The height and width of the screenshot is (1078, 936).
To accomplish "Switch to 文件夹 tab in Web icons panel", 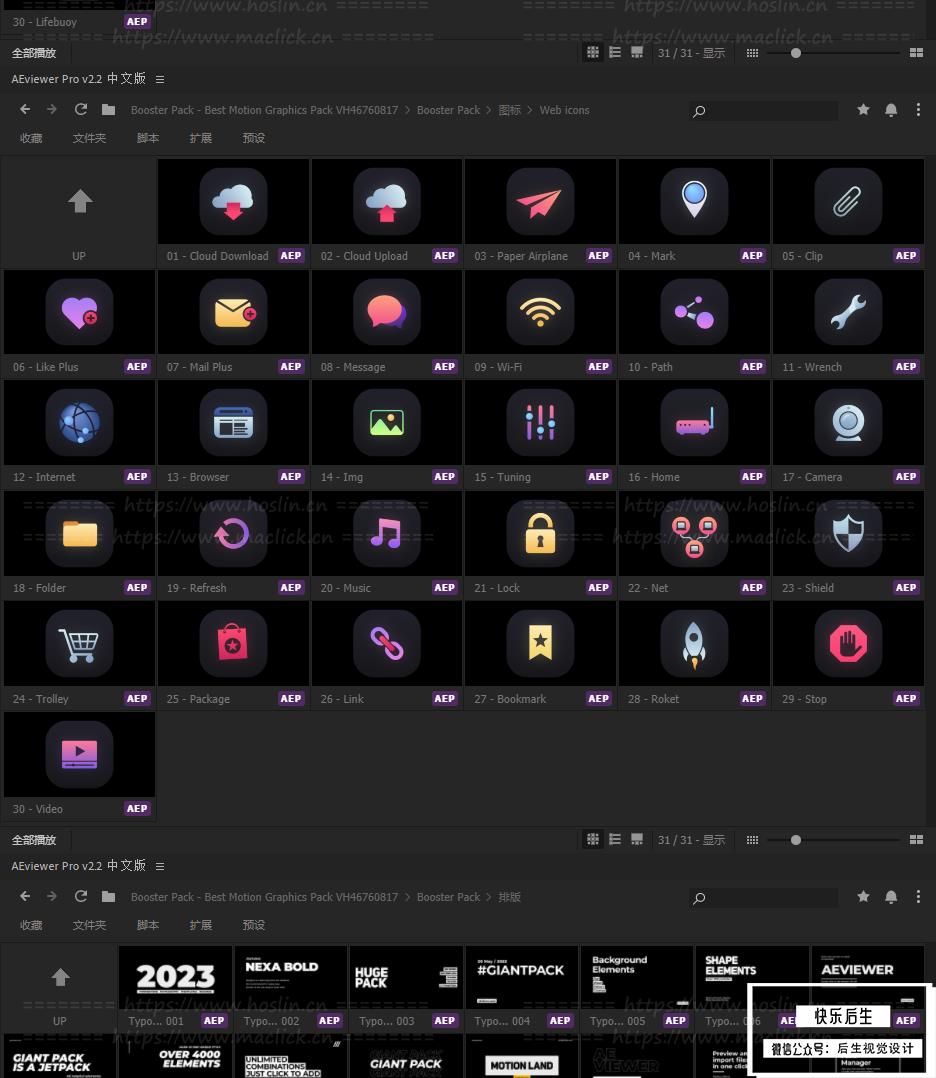I will (x=89, y=138).
